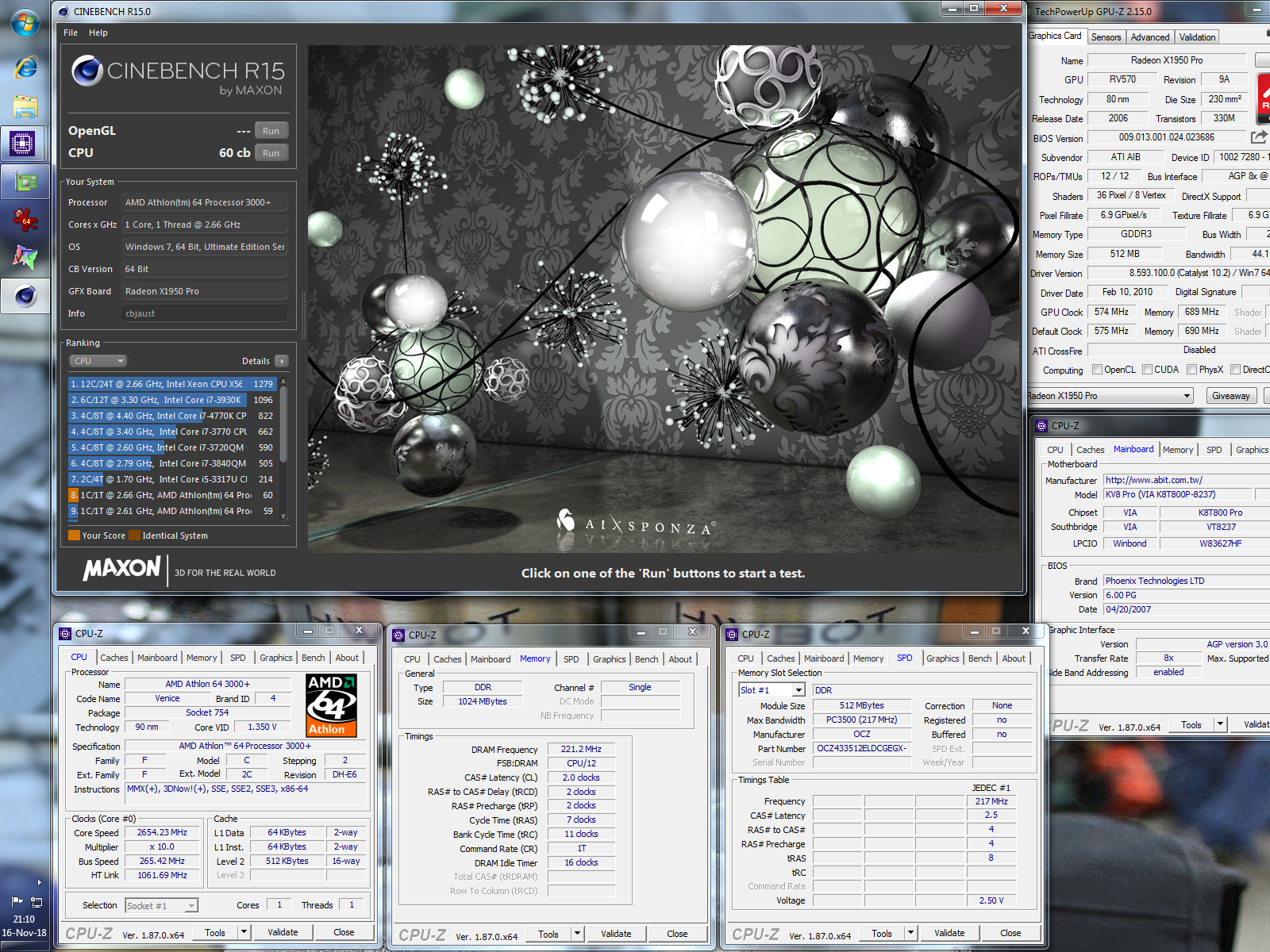This screenshot has width=1270, height=952.
Task: Click Tools button in CPU-Z CPU window
Action: tap(215, 932)
